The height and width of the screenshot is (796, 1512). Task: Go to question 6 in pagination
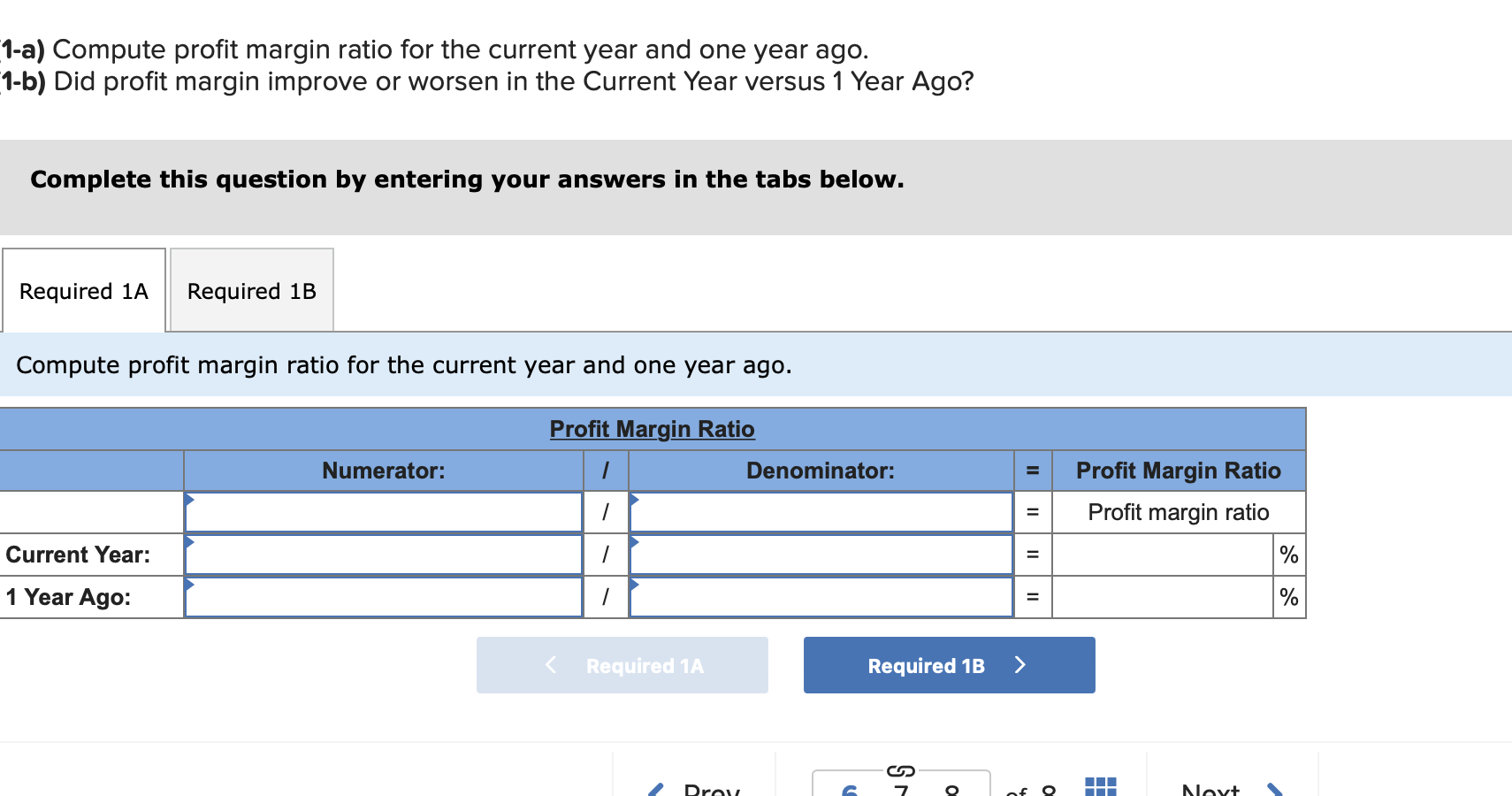tap(850, 790)
